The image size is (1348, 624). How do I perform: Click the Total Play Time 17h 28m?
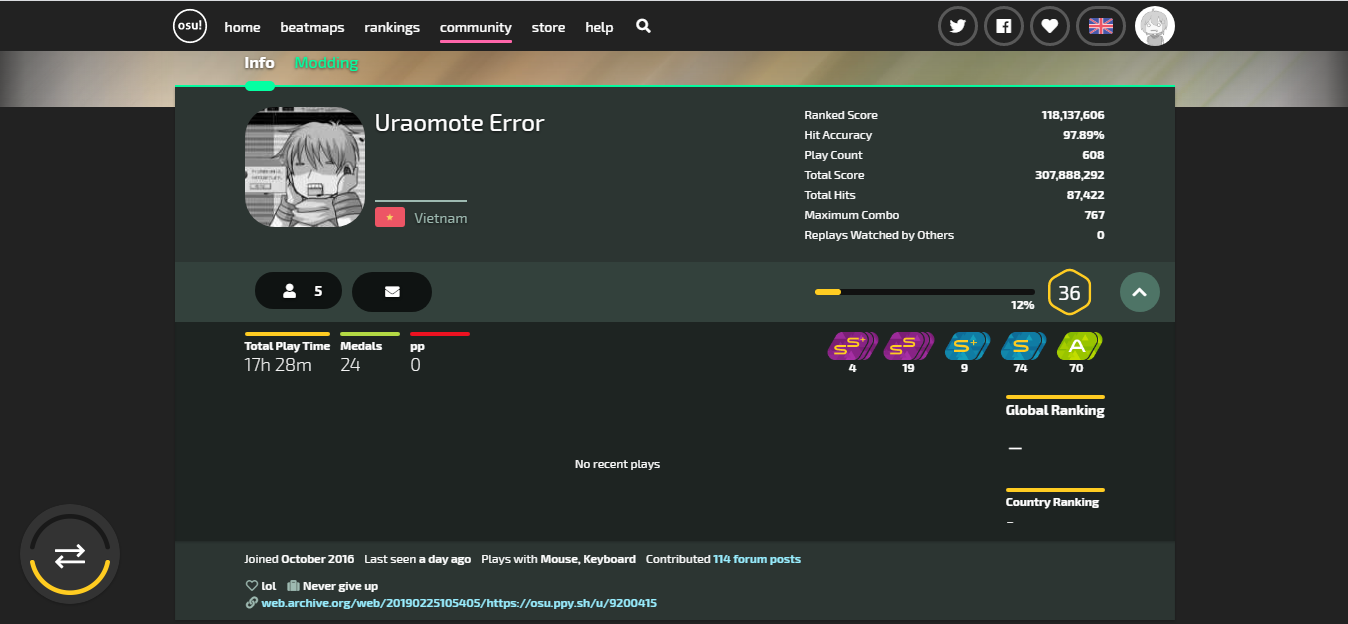tap(278, 365)
